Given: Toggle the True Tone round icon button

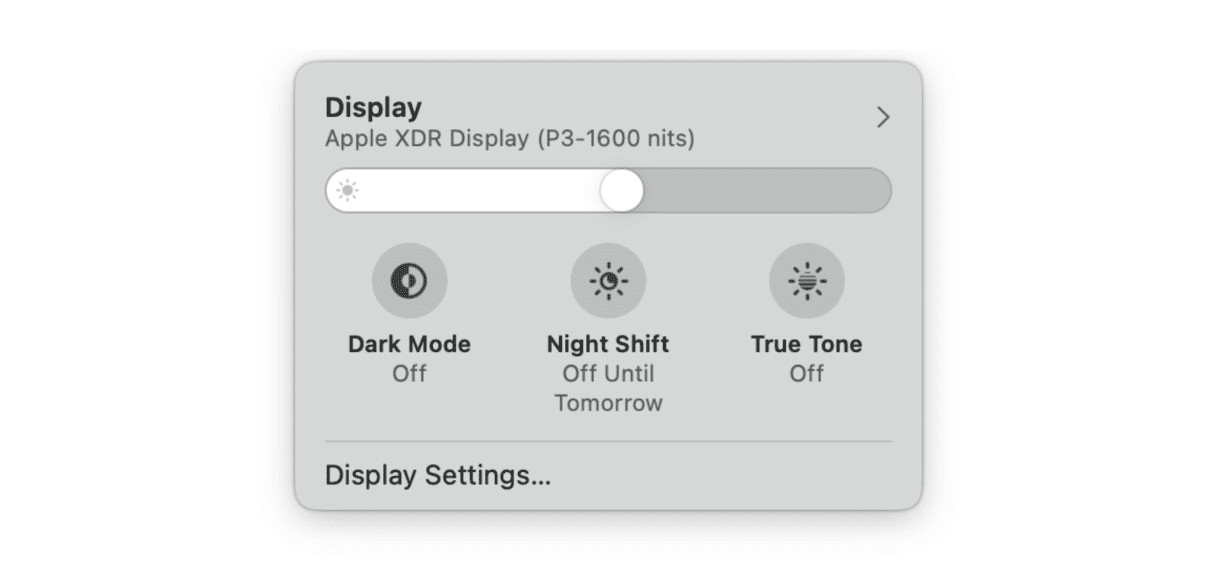Looking at the screenshot, I should click(806, 281).
